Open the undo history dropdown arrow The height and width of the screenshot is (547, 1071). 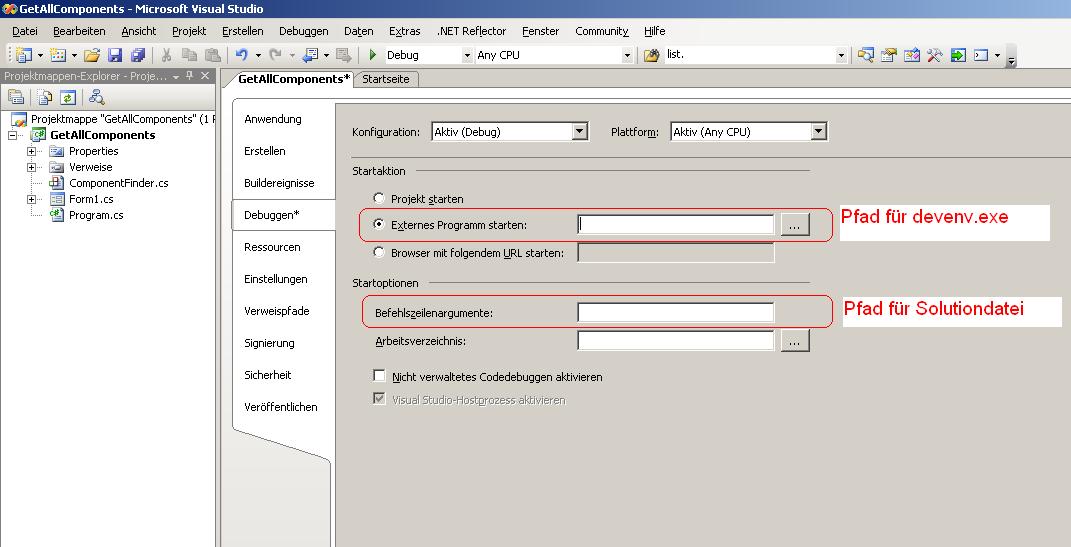[258, 55]
